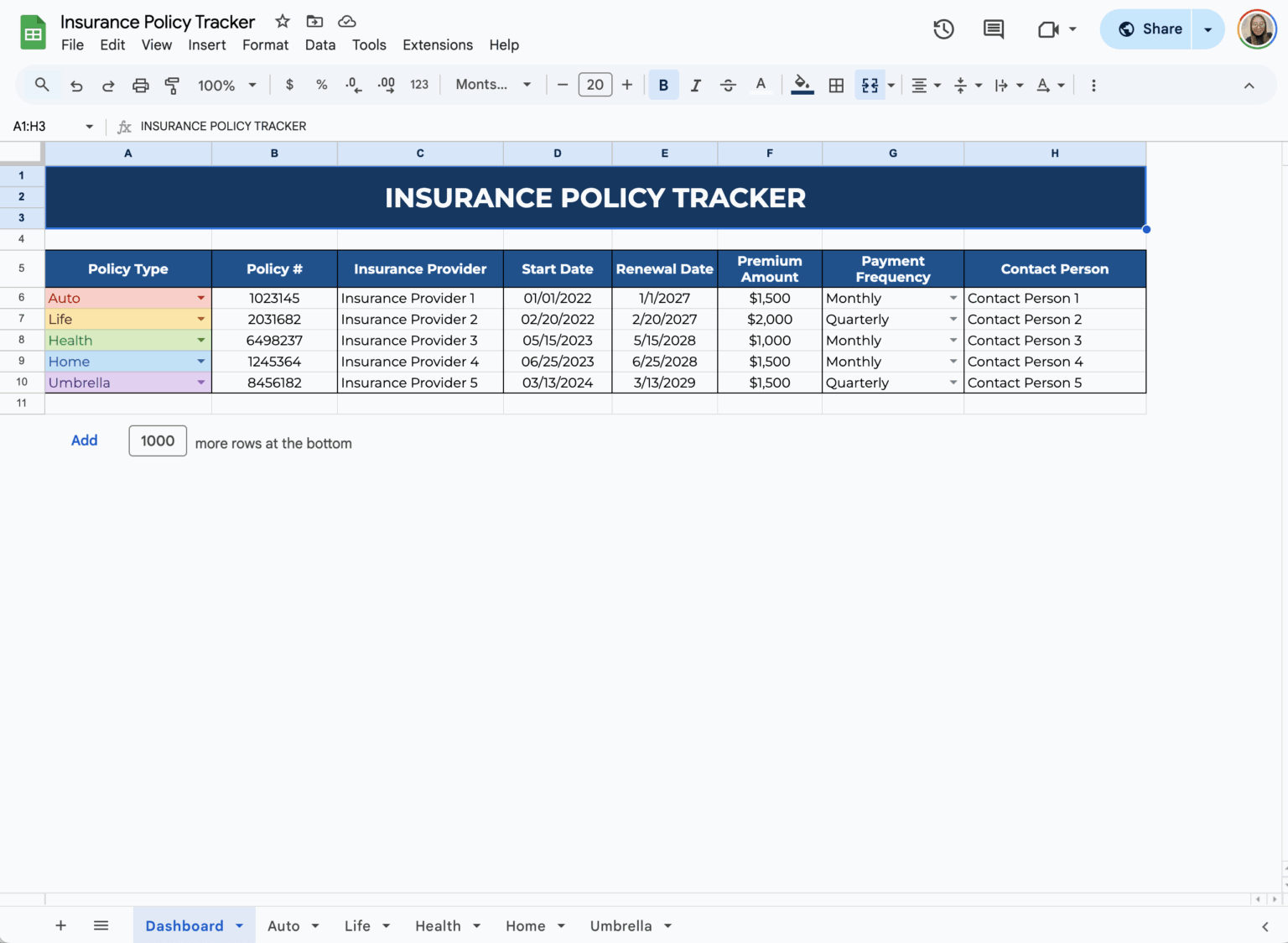The width and height of the screenshot is (1288, 943).
Task: Switch to the Auto sheet tab
Action: [283, 925]
